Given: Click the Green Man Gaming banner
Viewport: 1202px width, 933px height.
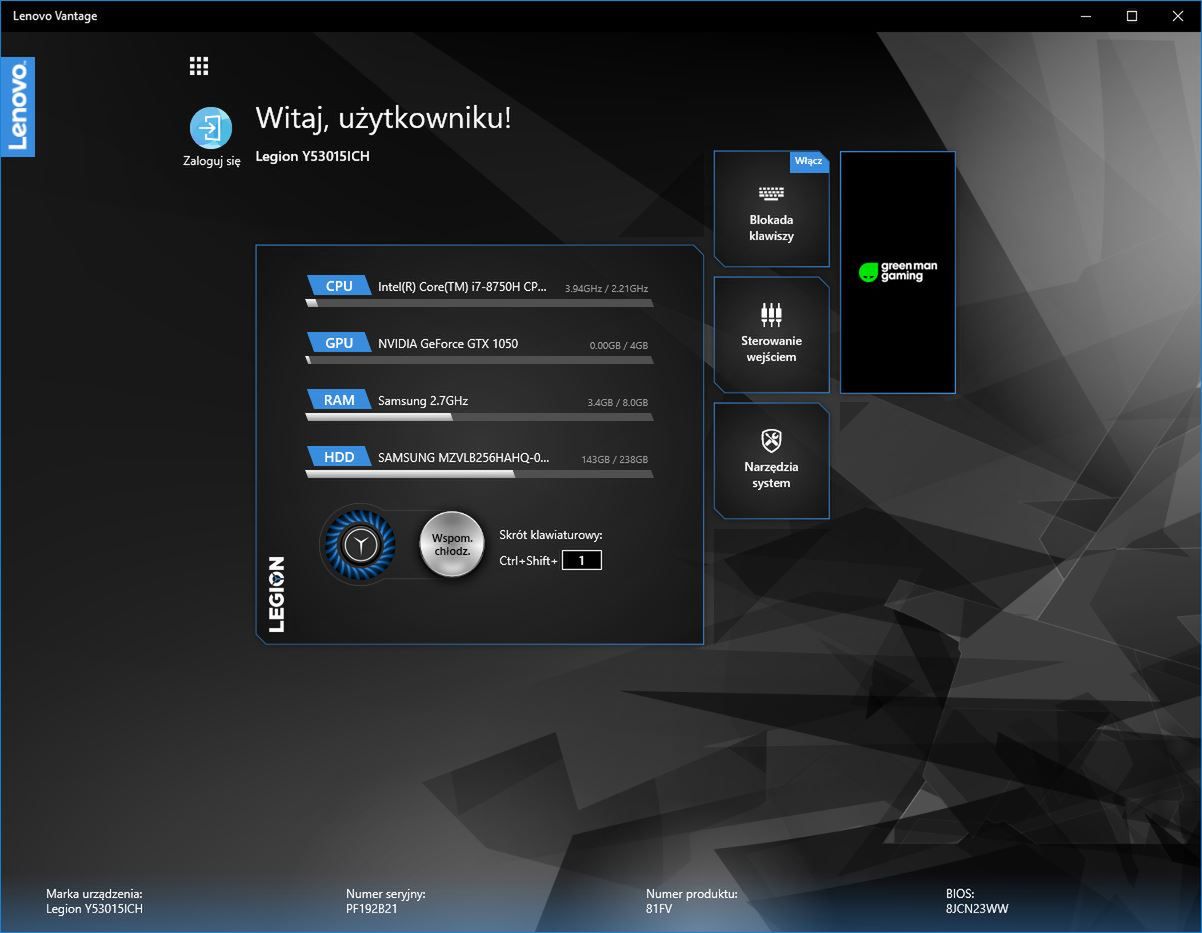Looking at the screenshot, I should coord(896,271).
